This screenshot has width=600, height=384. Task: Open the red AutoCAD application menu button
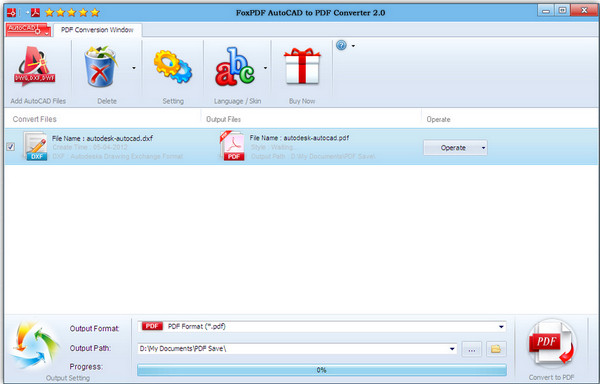(x=28, y=30)
